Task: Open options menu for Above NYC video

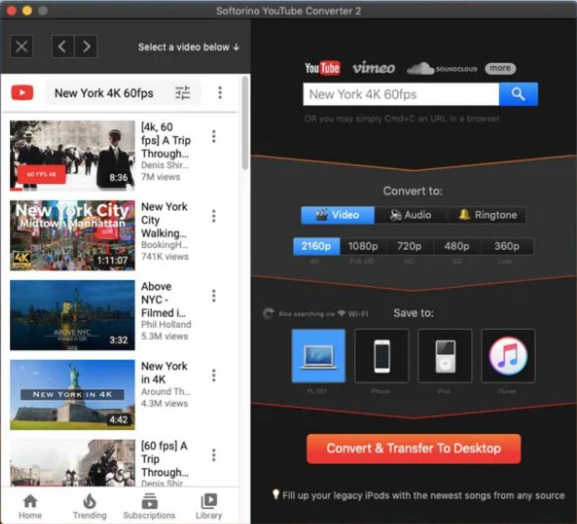Action: click(x=214, y=296)
